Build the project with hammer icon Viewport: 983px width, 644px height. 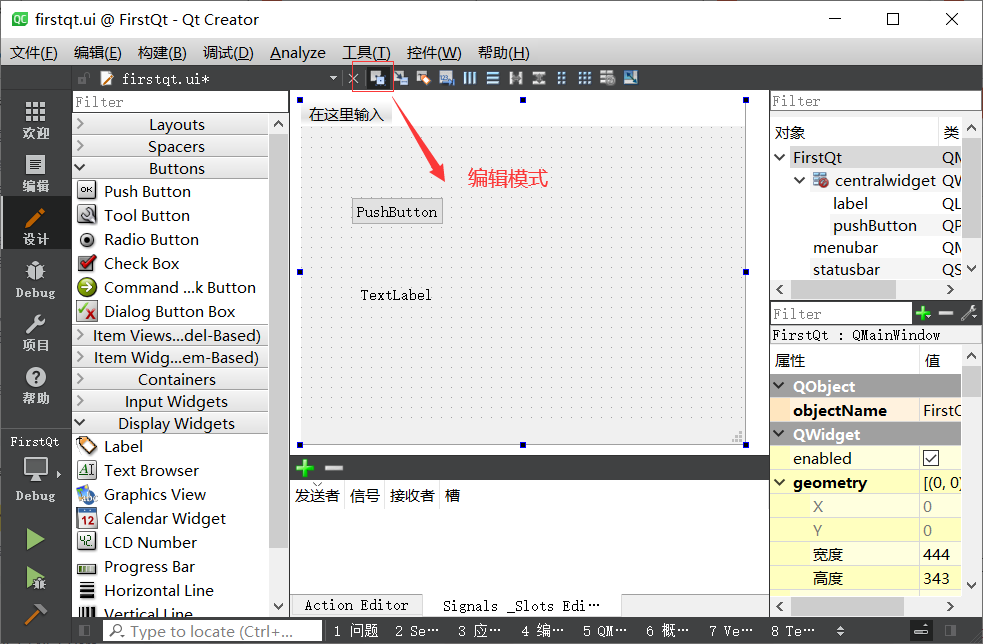click(x=35, y=613)
